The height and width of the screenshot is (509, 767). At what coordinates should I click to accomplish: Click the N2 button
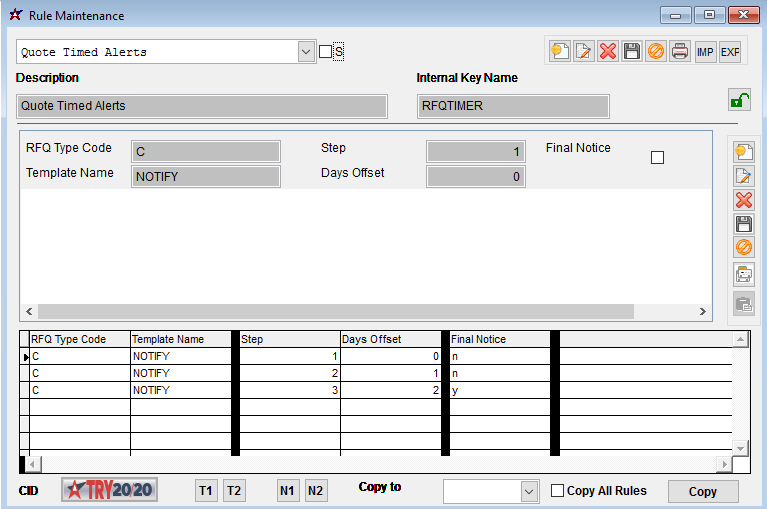coord(316,491)
